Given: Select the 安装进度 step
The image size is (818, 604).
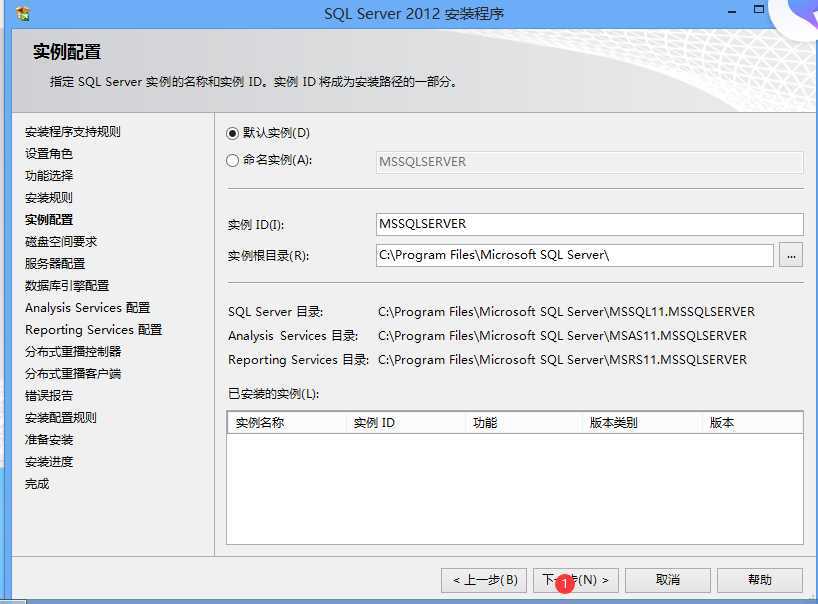Looking at the screenshot, I should pos(49,462).
